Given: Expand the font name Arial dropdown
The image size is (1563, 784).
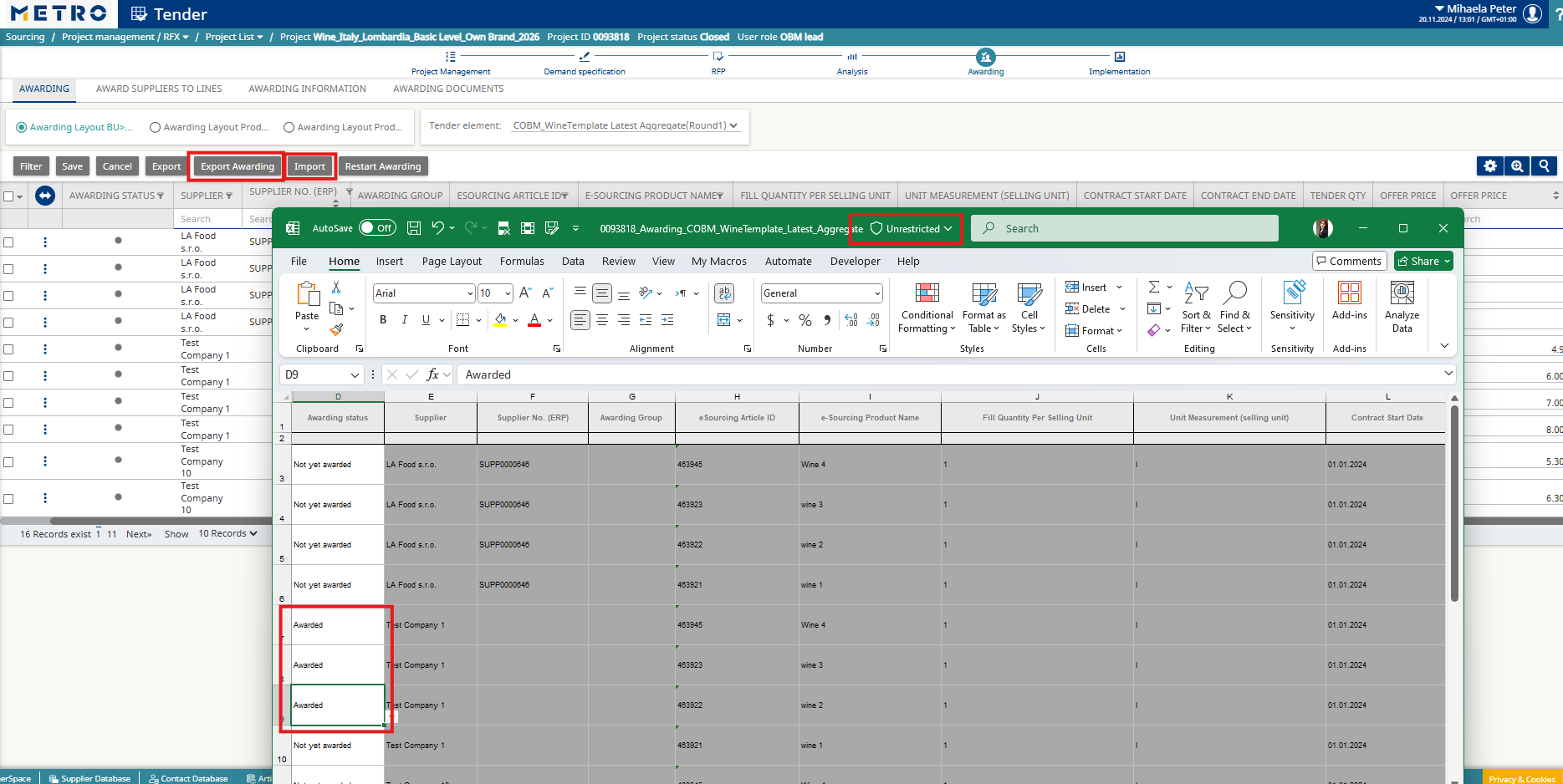Looking at the screenshot, I should 470,293.
